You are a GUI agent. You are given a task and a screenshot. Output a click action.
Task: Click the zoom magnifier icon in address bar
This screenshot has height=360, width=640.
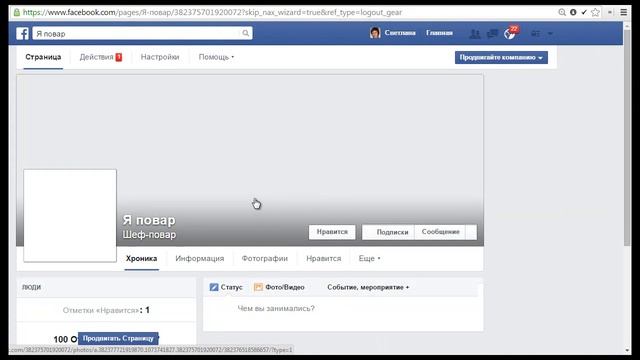[562, 12]
